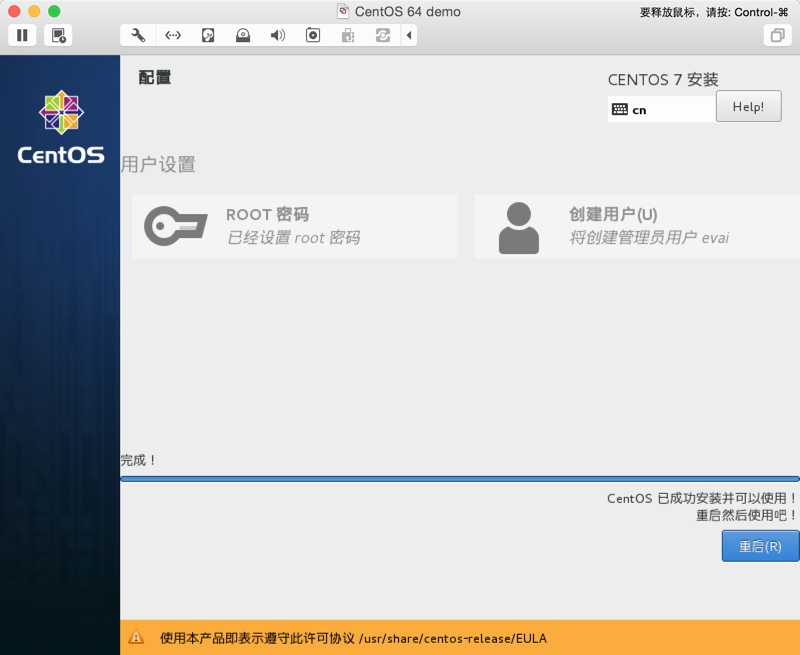Open the ROOT 密码 setting
The width and height of the screenshot is (800, 655).
point(295,226)
